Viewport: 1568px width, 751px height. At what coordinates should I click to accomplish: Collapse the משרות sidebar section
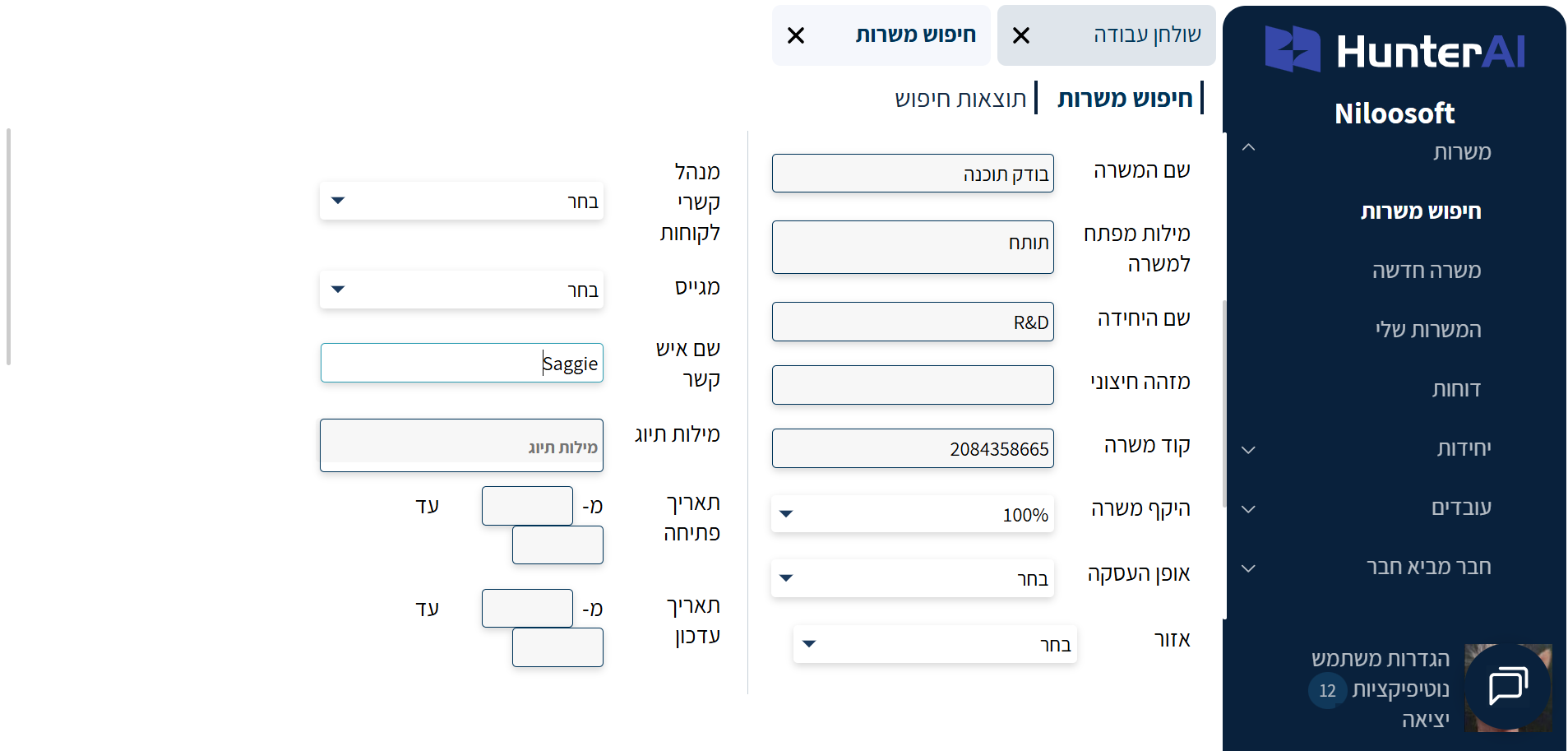point(1248,148)
